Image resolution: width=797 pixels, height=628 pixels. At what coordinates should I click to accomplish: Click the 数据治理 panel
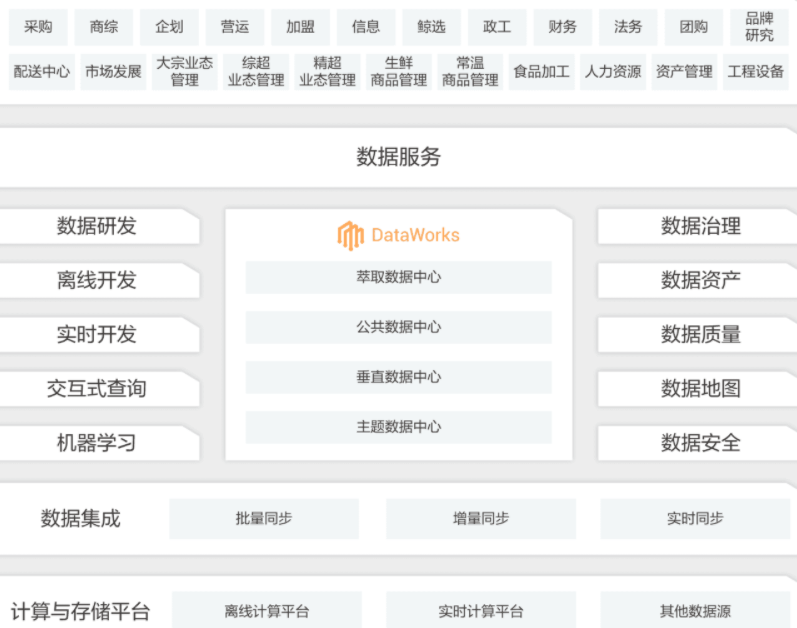pos(697,226)
